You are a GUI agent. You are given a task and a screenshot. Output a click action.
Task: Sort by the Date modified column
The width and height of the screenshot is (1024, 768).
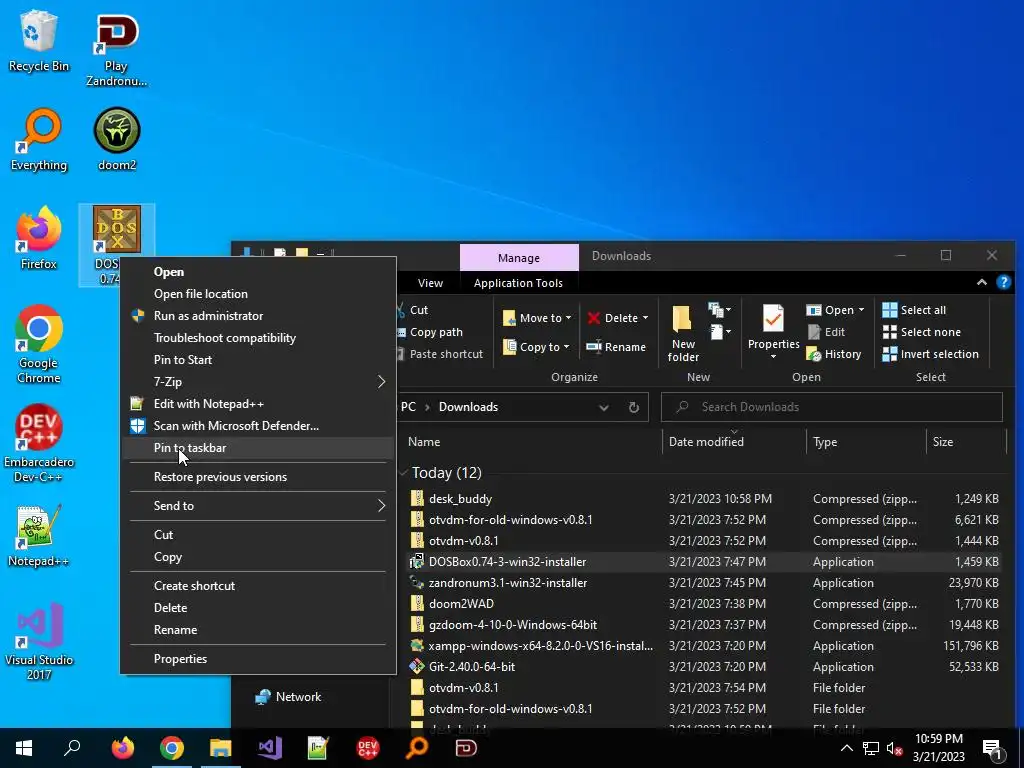[x=734, y=442]
